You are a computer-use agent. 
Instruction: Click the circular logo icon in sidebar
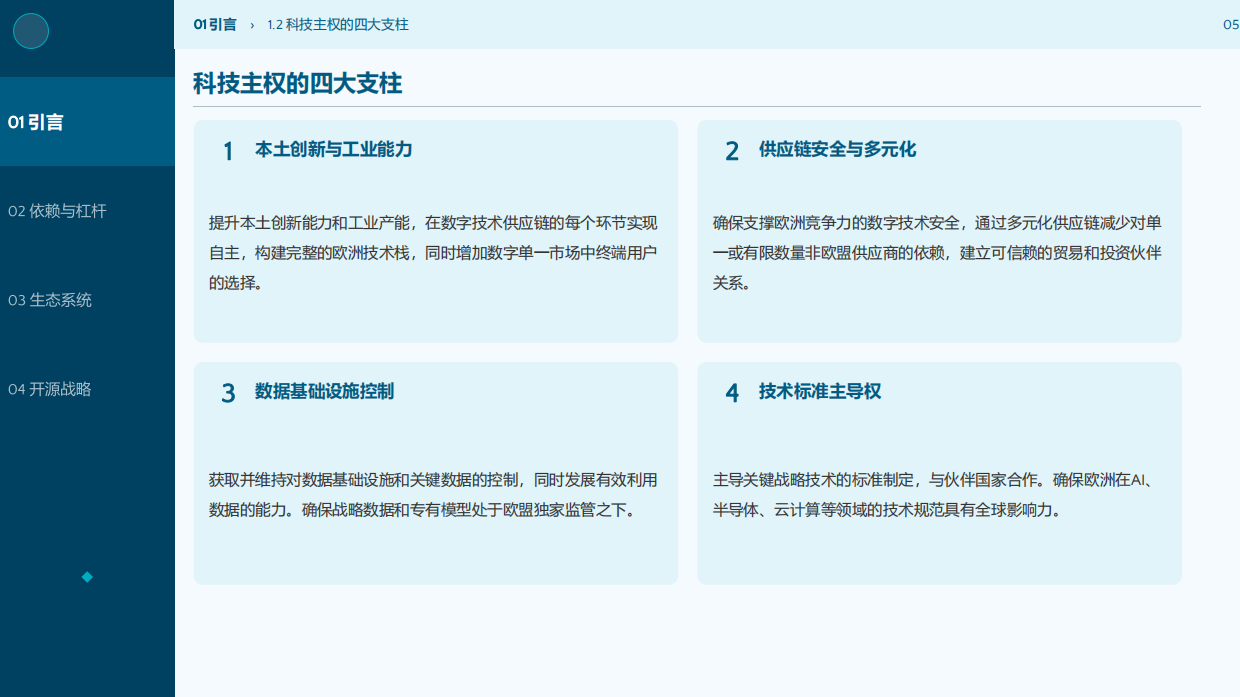tap(31, 31)
